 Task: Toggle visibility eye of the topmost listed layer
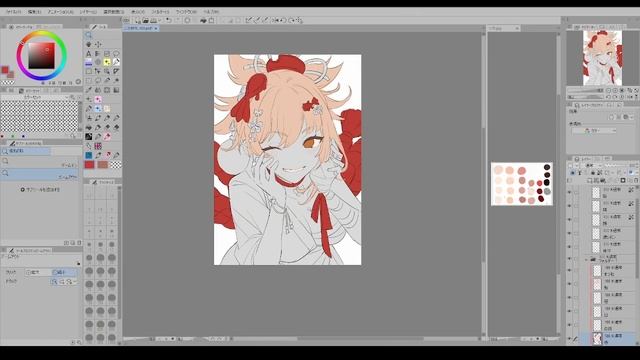pos(569,192)
